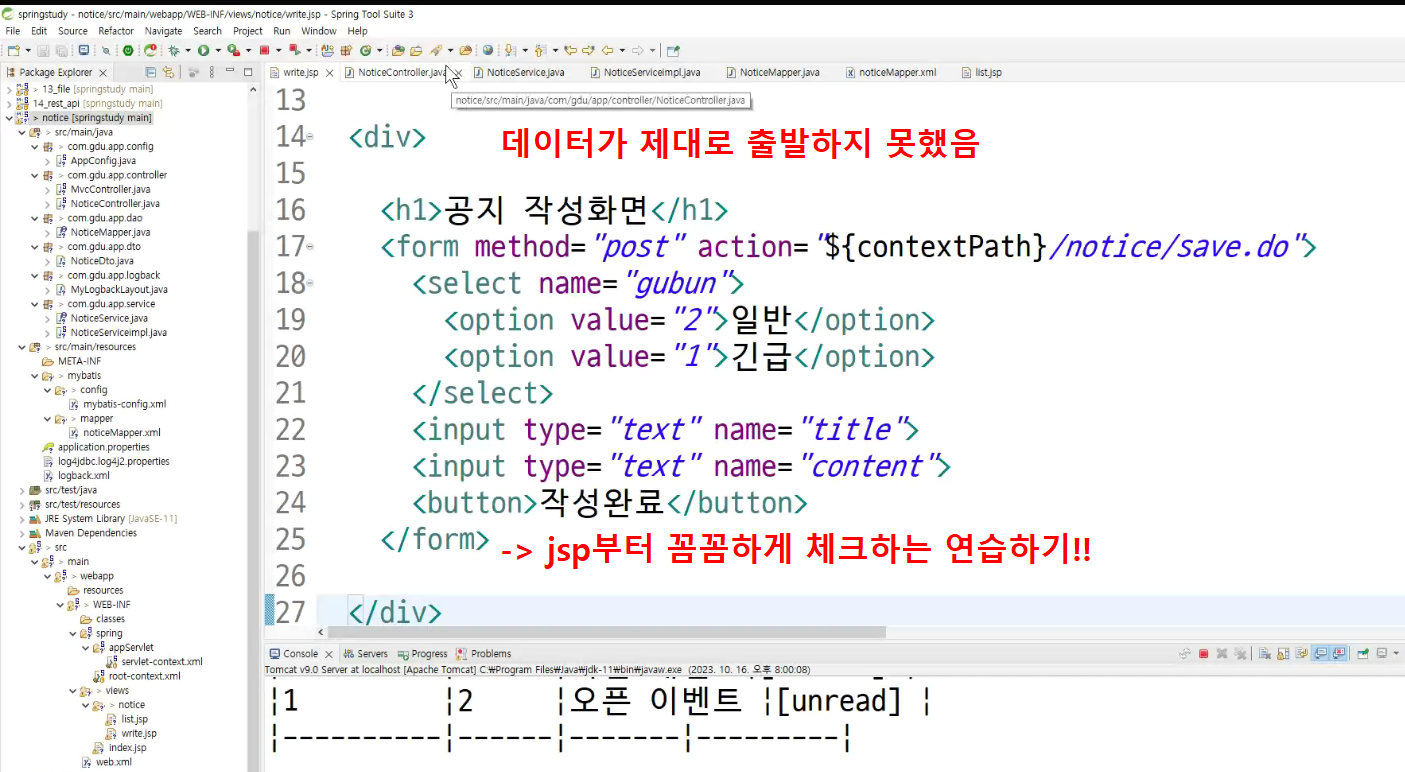The image size is (1405, 772).
Task: Switch to list.jsp editor tab
Action: click(x=981, y=72)
